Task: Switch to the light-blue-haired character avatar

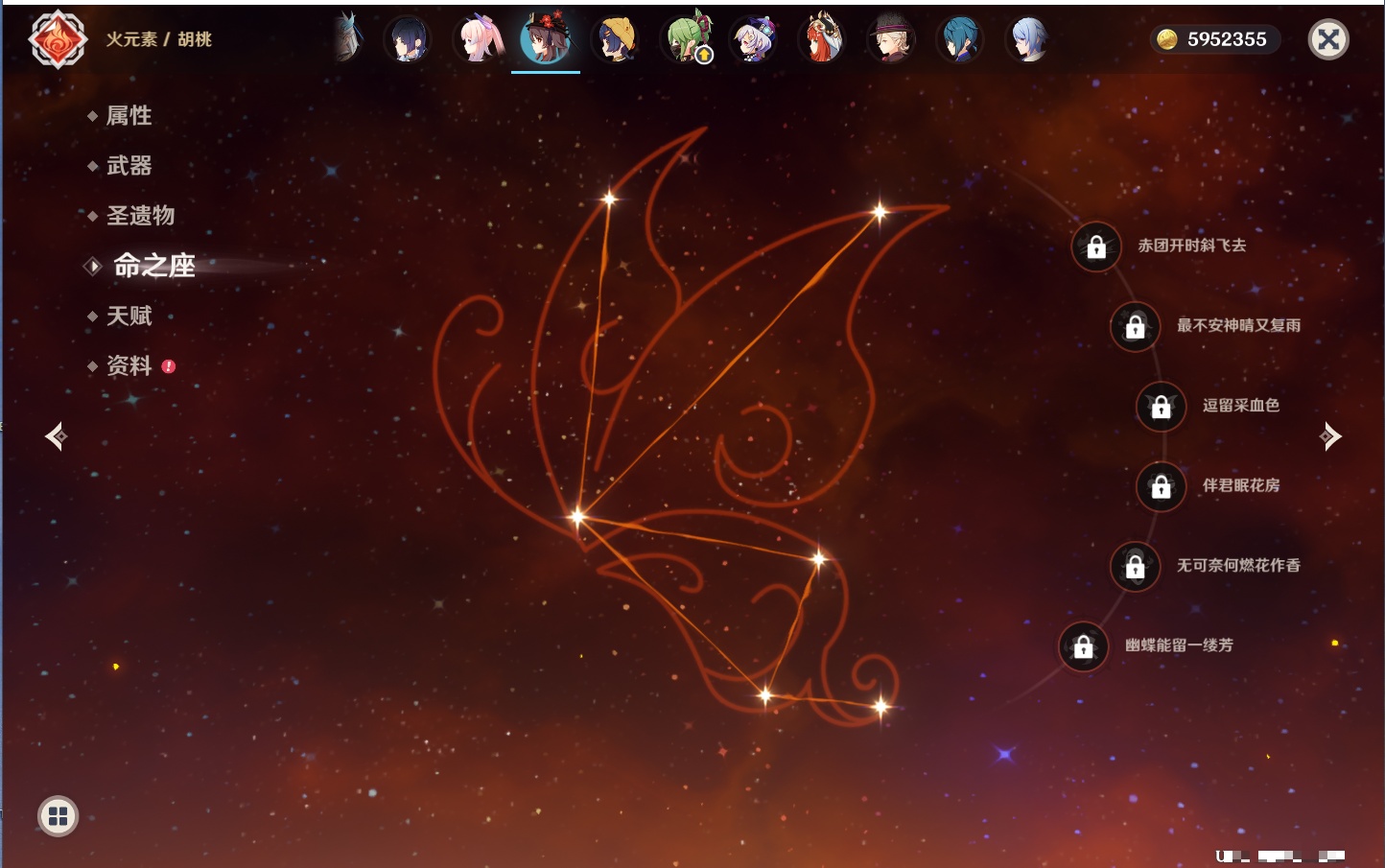Action: (1029, 39)
